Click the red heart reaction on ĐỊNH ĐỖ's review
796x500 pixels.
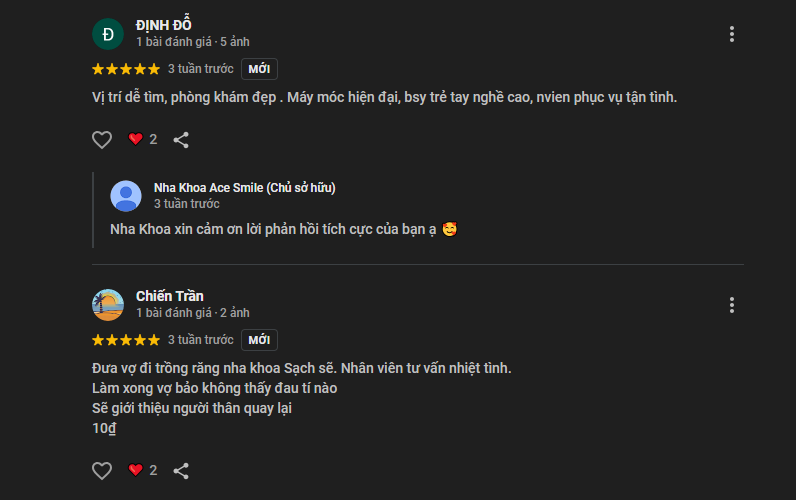pyautogui.click(x=136, y=140)
